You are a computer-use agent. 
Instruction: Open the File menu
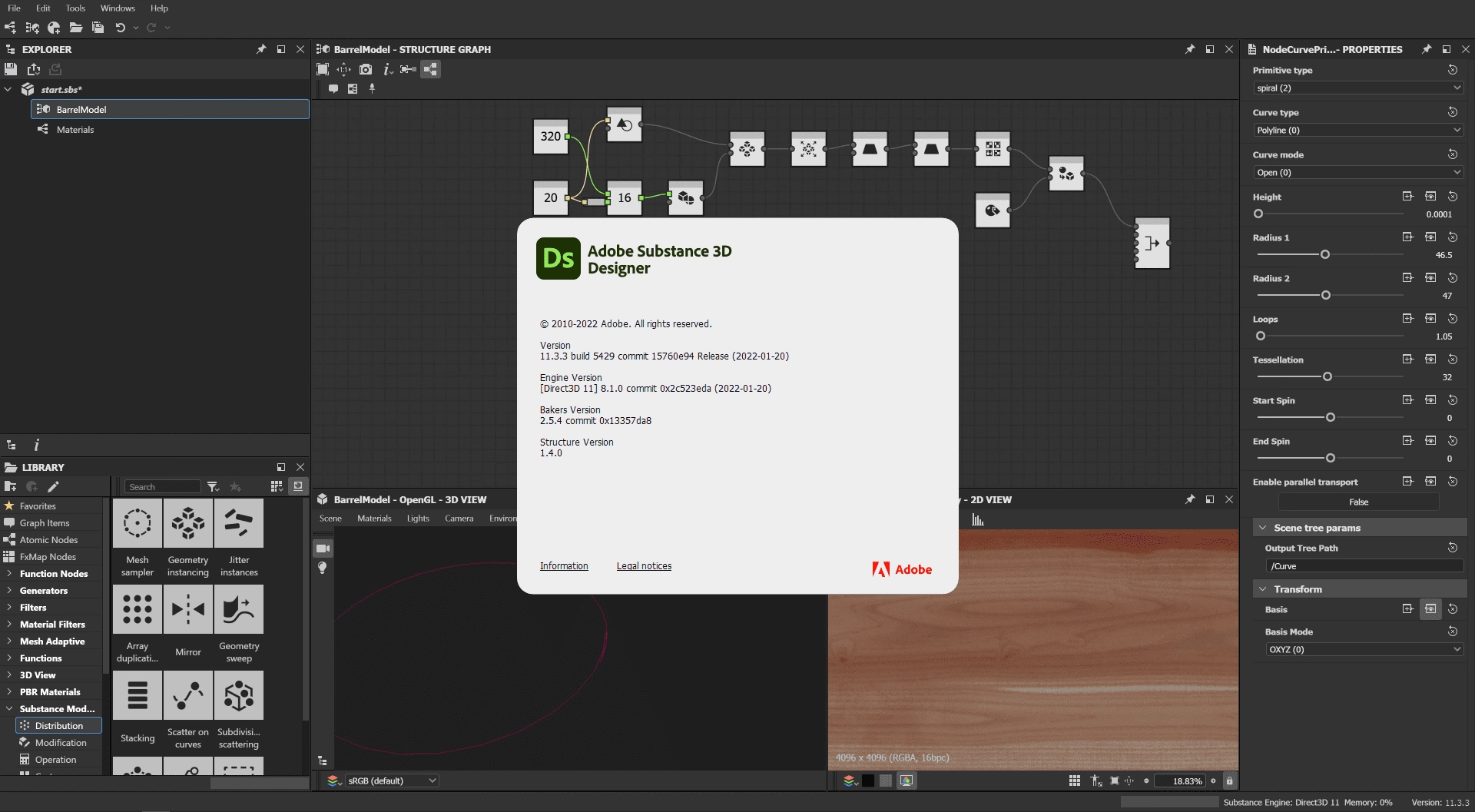coord(14,8)
